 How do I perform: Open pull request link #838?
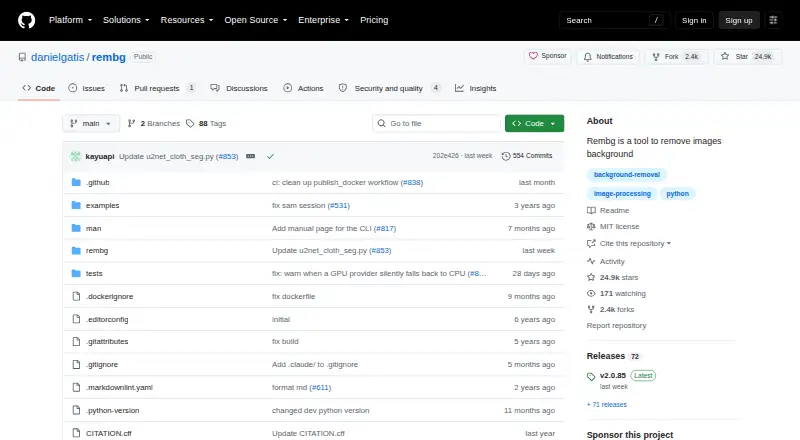coord(411,183)
